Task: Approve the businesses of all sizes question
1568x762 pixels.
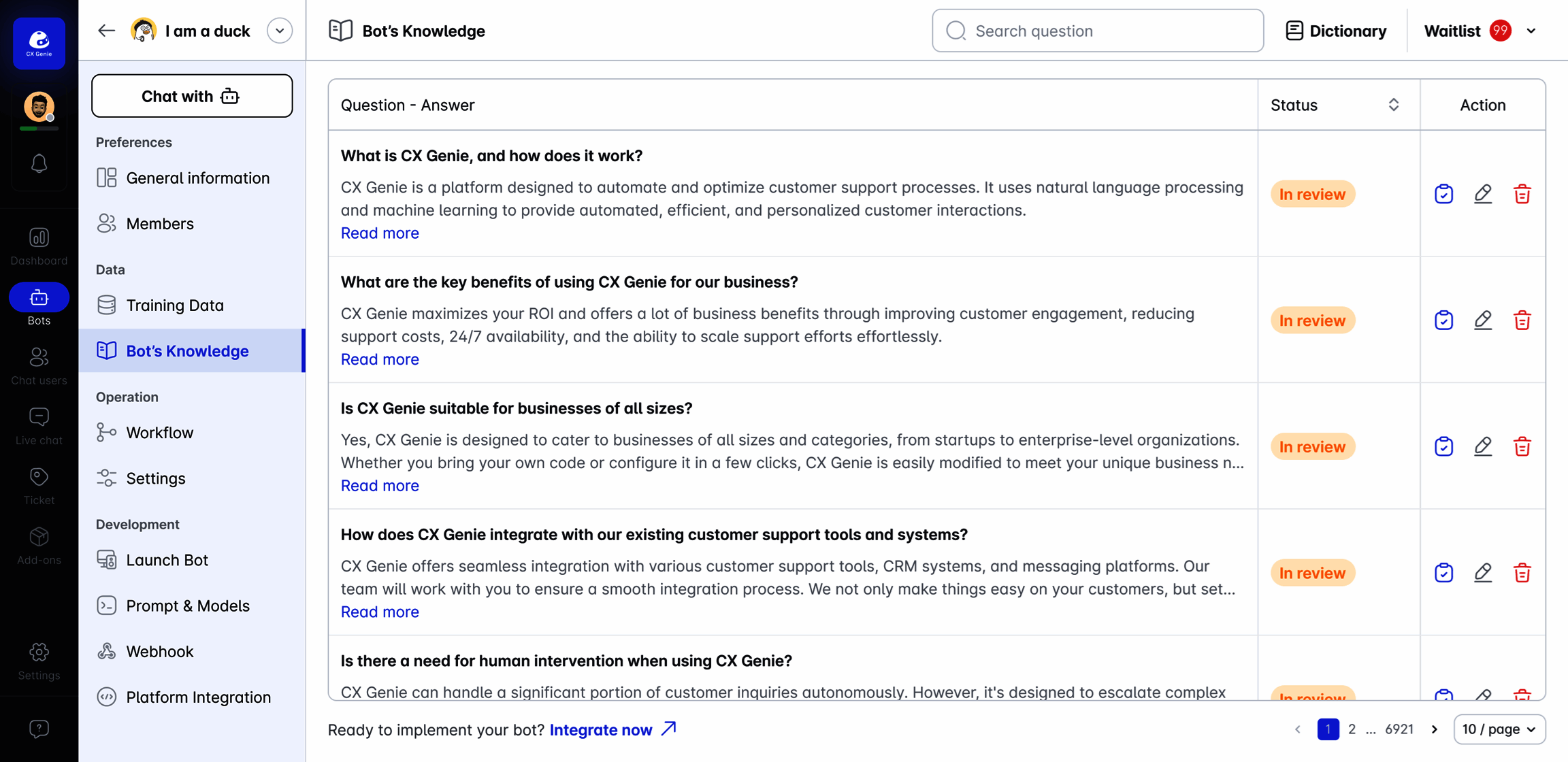Action: point(1443,447)
